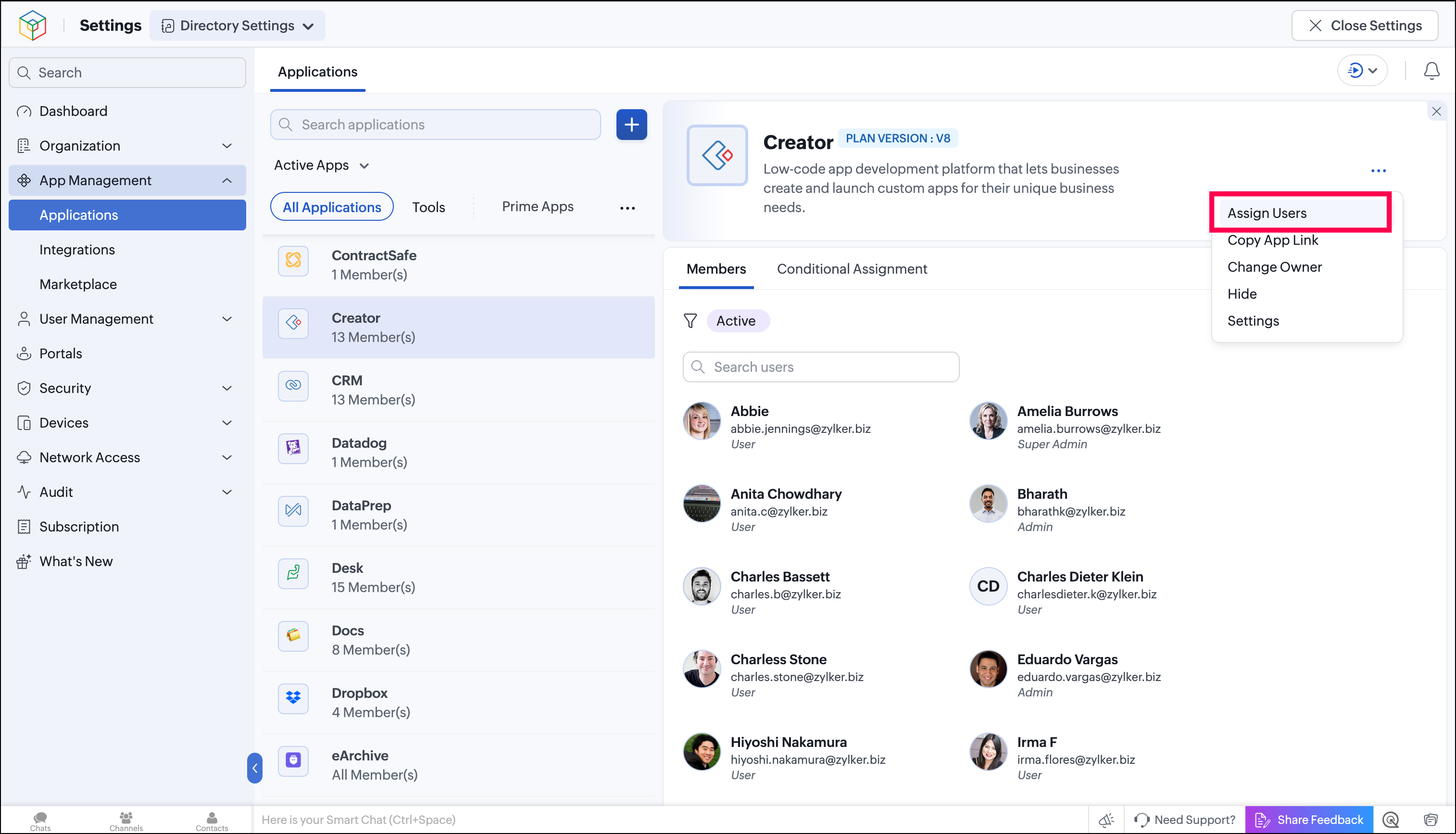Click the Datadog app icon
The width and height of the screenshot is (1456, 834).
tap(293, 448)
